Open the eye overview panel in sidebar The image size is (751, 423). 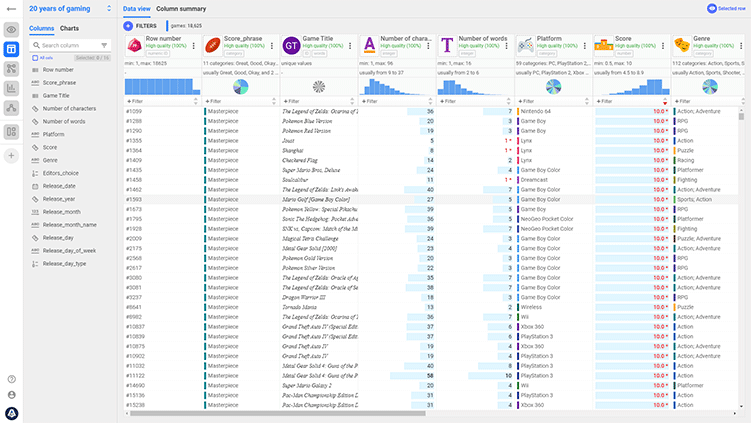[11, 30]
